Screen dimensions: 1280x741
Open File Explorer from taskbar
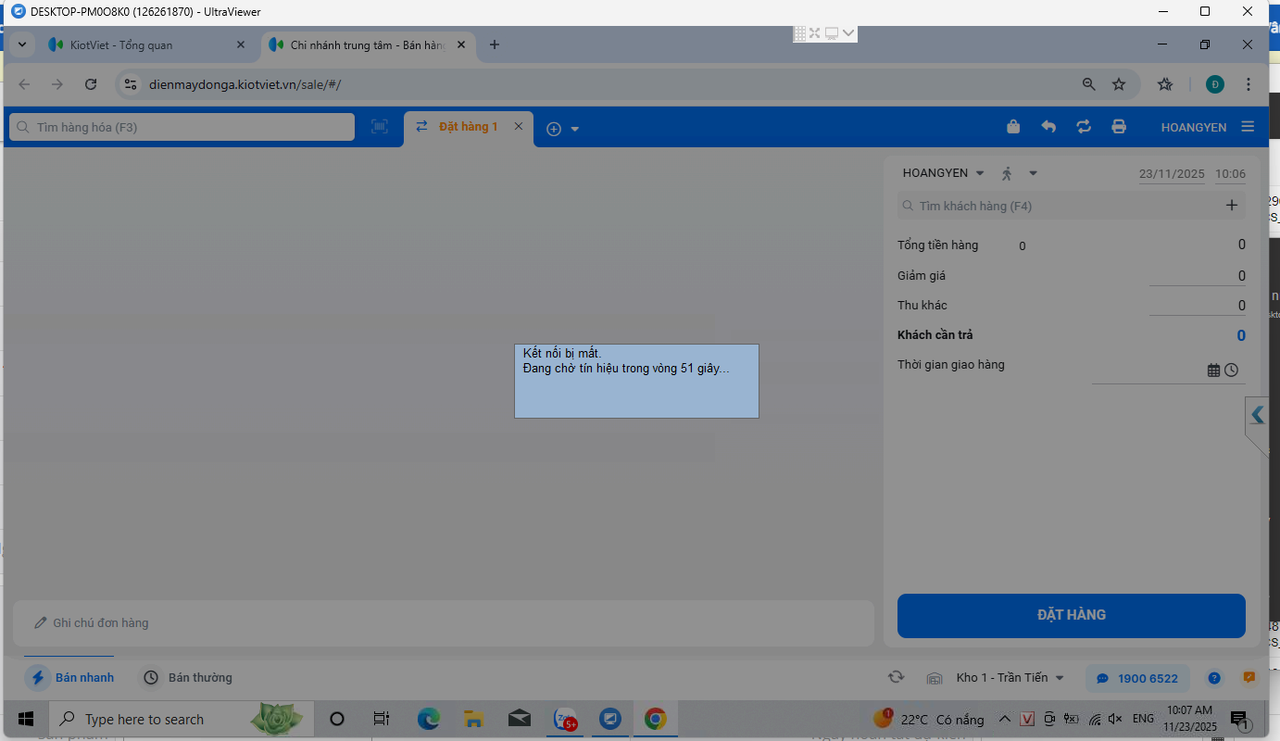(x=474, y=719)
